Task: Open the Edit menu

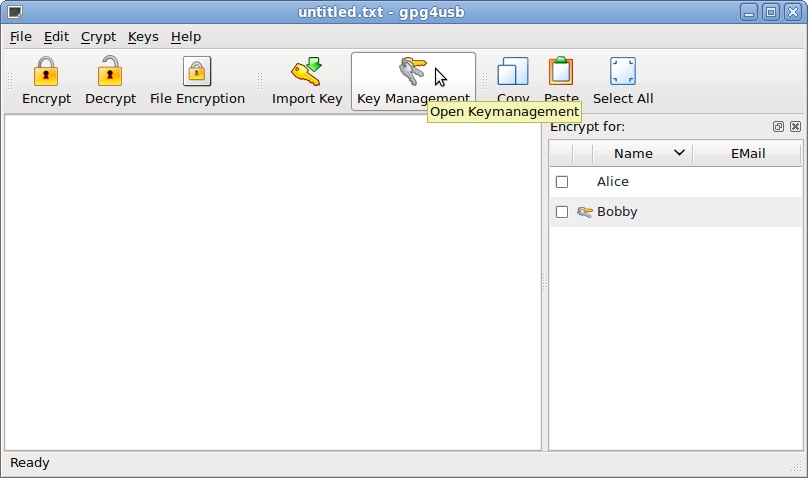Action: (56, 37)
